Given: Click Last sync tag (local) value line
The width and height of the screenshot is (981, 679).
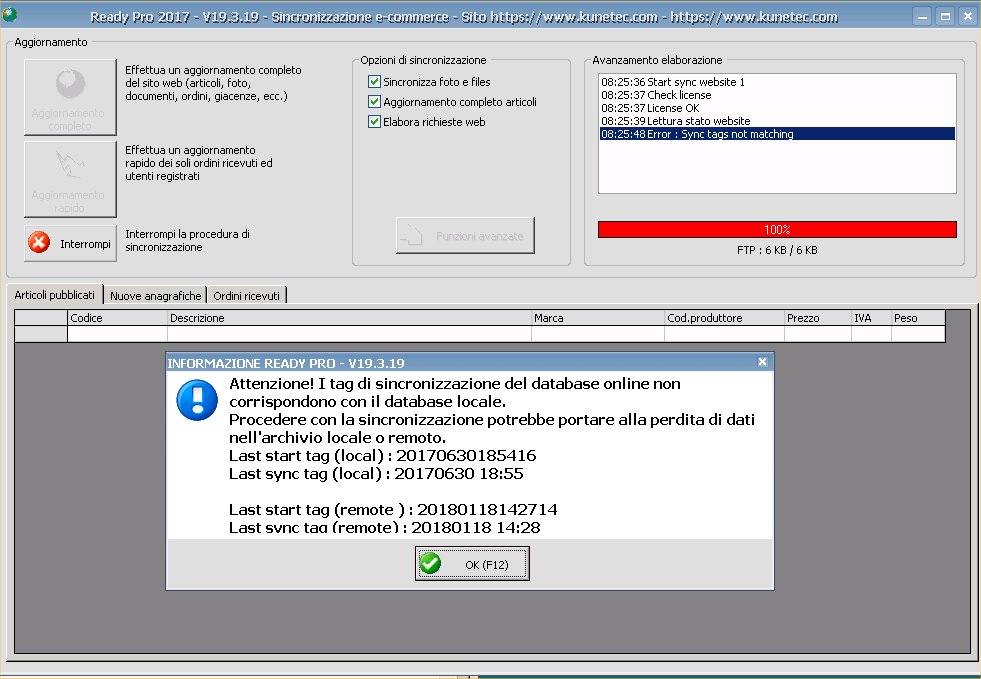Looking at the screenshot, I should 376,474.
